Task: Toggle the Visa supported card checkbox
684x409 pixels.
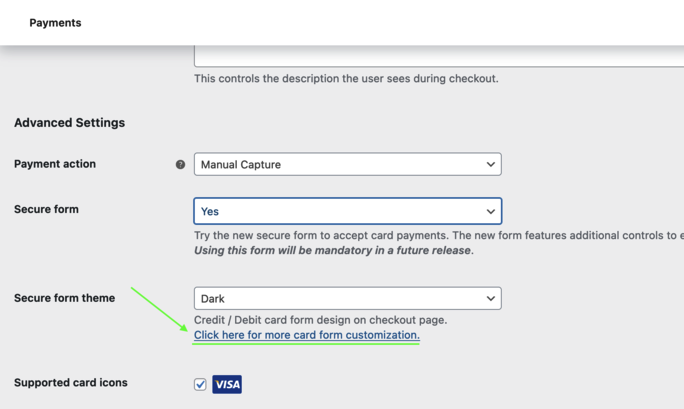Action: tap(200, 384)
